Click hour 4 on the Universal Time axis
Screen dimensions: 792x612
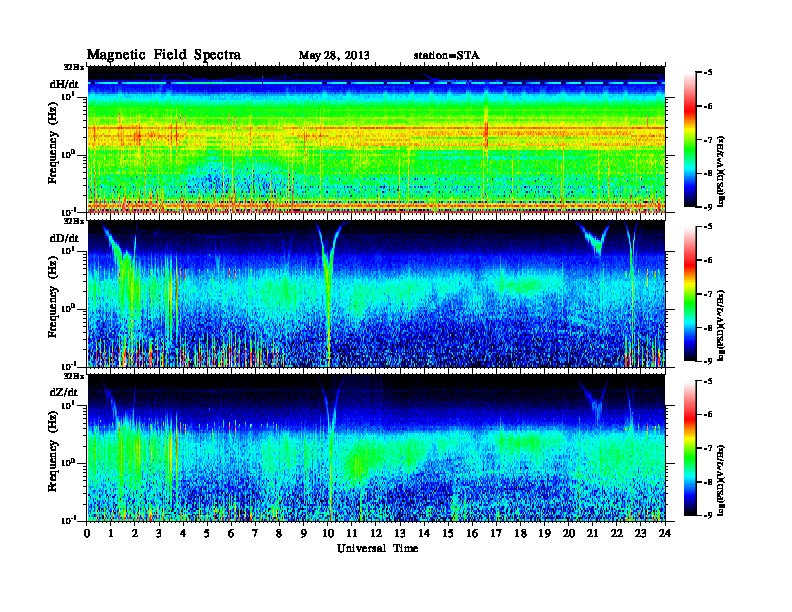183,534
